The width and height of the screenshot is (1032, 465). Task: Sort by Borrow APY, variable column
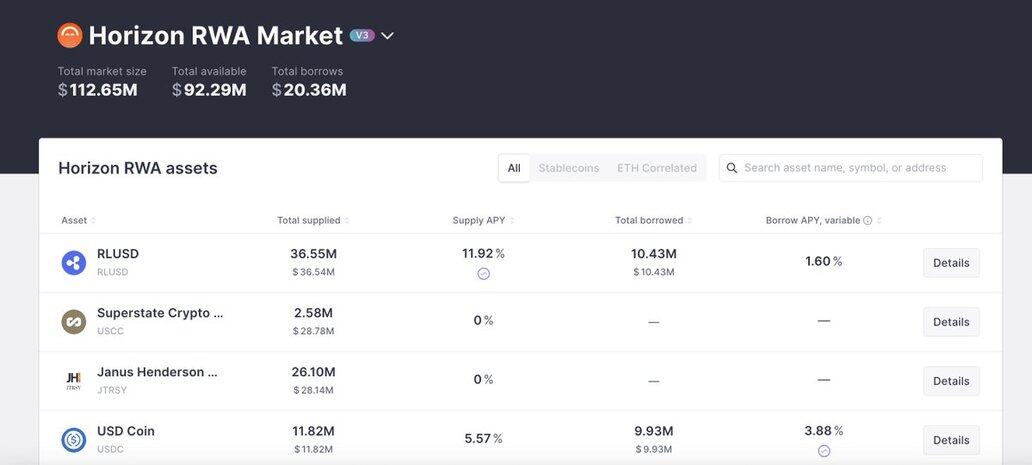click(x=823, y=220)
